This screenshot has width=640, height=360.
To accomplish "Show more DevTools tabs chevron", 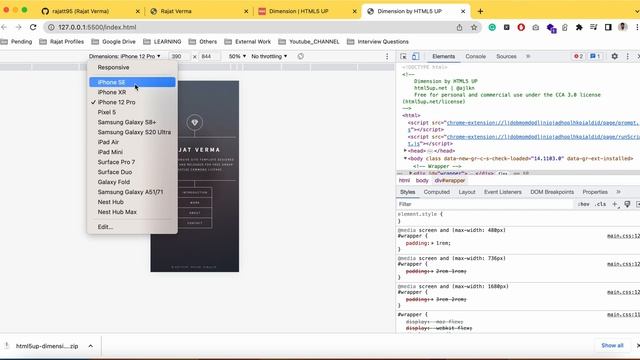I will click(x=528, y=56).
